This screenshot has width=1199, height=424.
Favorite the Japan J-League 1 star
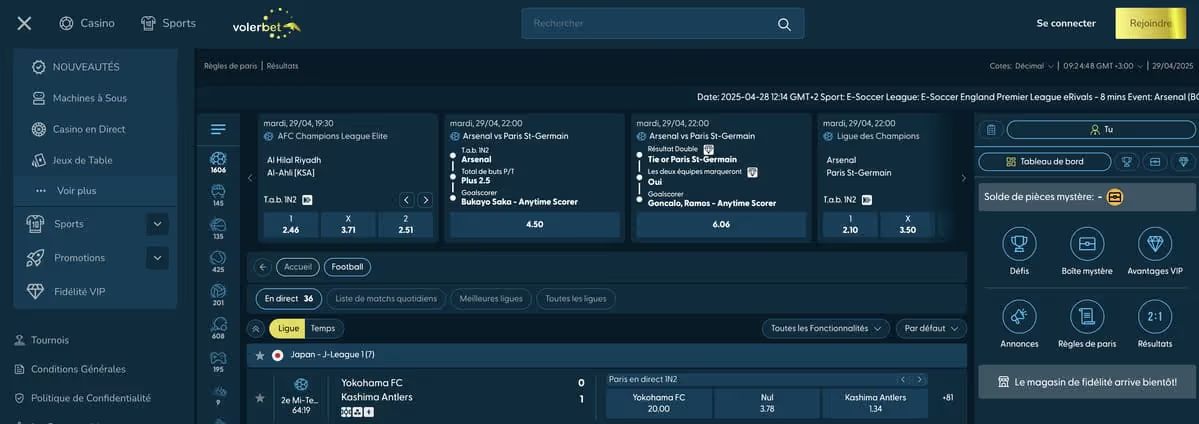pos(260,355)
